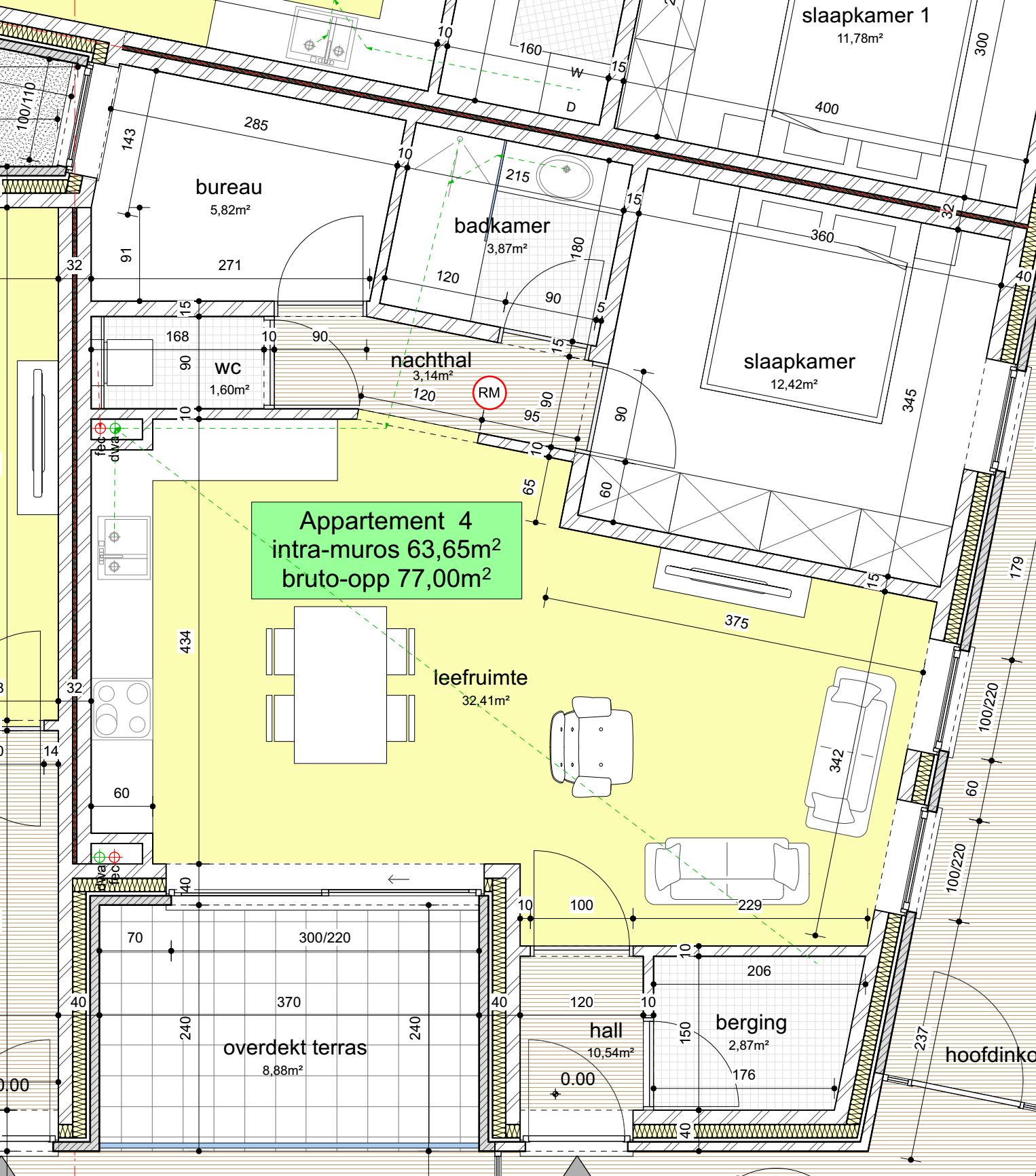
Task: Click the dining table with four chairs
Action: click(340, 685)
